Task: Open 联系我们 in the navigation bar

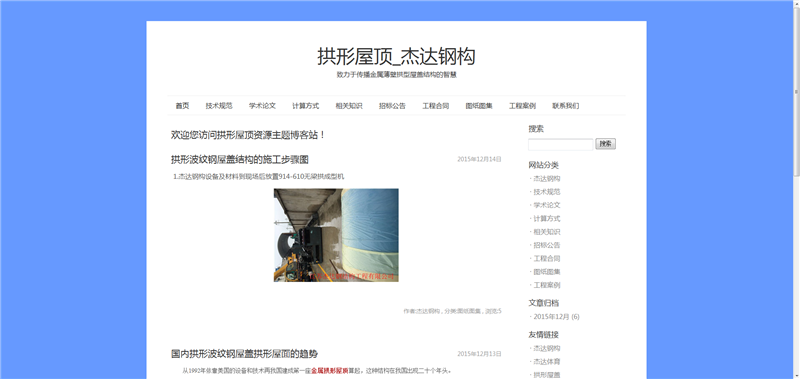Action: pos(565,106)
